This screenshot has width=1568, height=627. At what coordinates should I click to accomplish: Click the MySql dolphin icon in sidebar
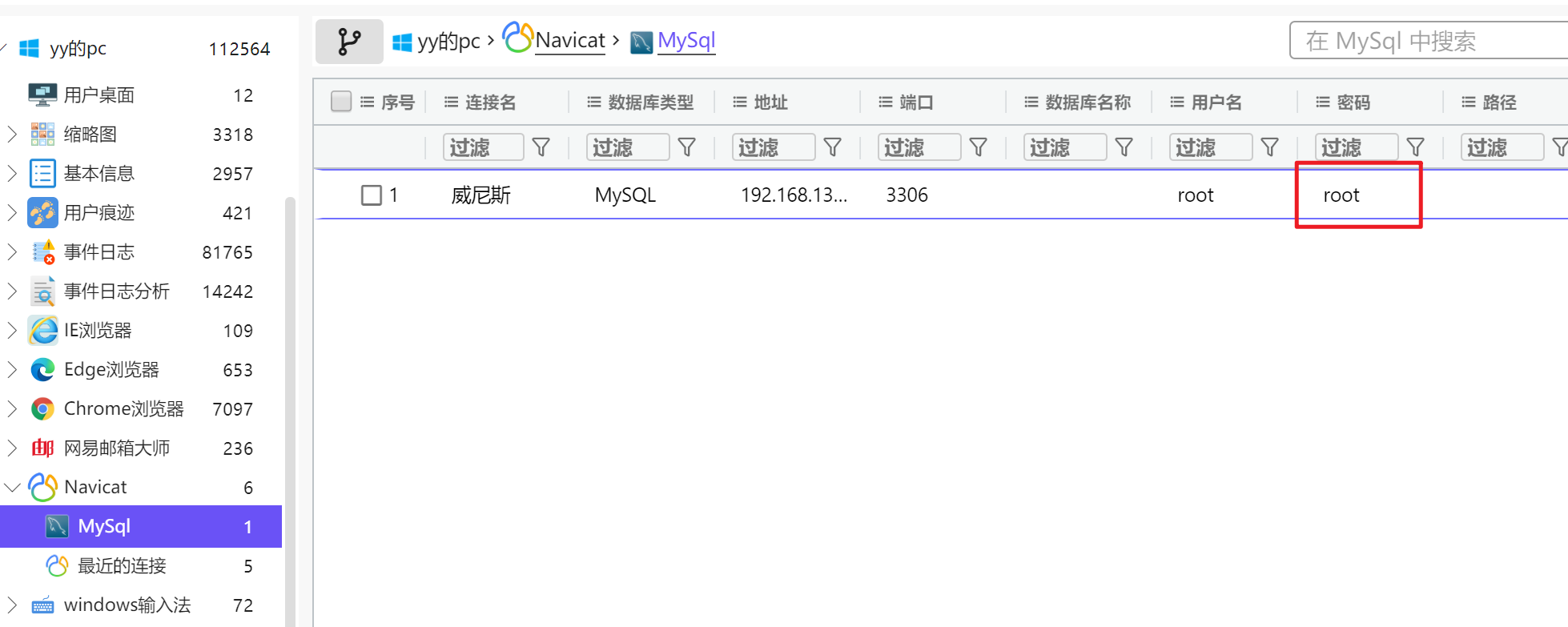[x=57, y=526]
